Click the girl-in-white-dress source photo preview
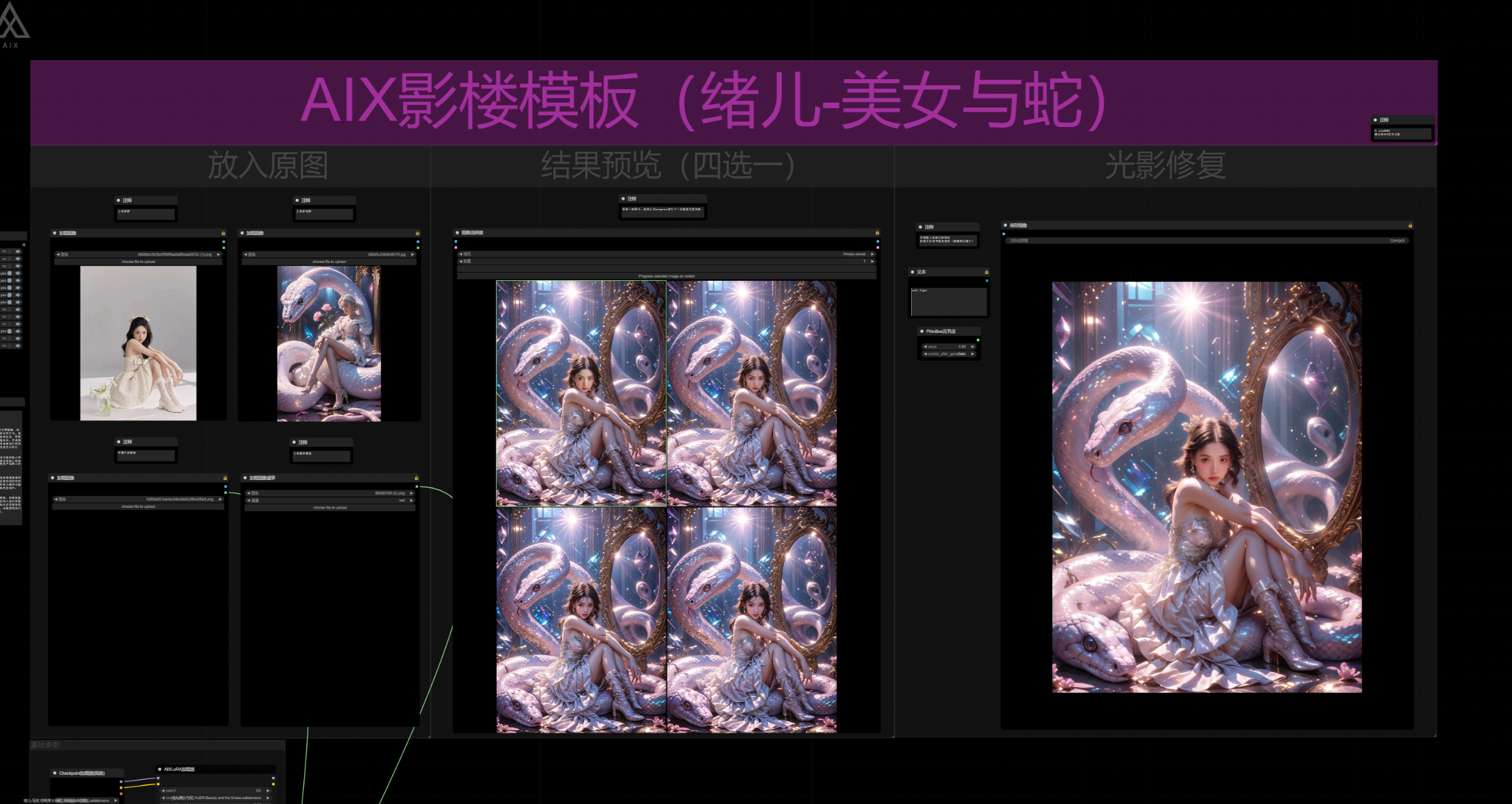The width and height of the screenshot is (1512, 804). pyautogui.click(x=138, y=343)
